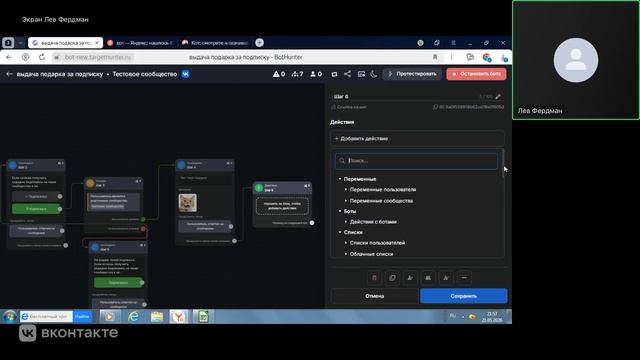Click the red Остановить бота button
640x360 pixels.
click(x=476, y=74)
